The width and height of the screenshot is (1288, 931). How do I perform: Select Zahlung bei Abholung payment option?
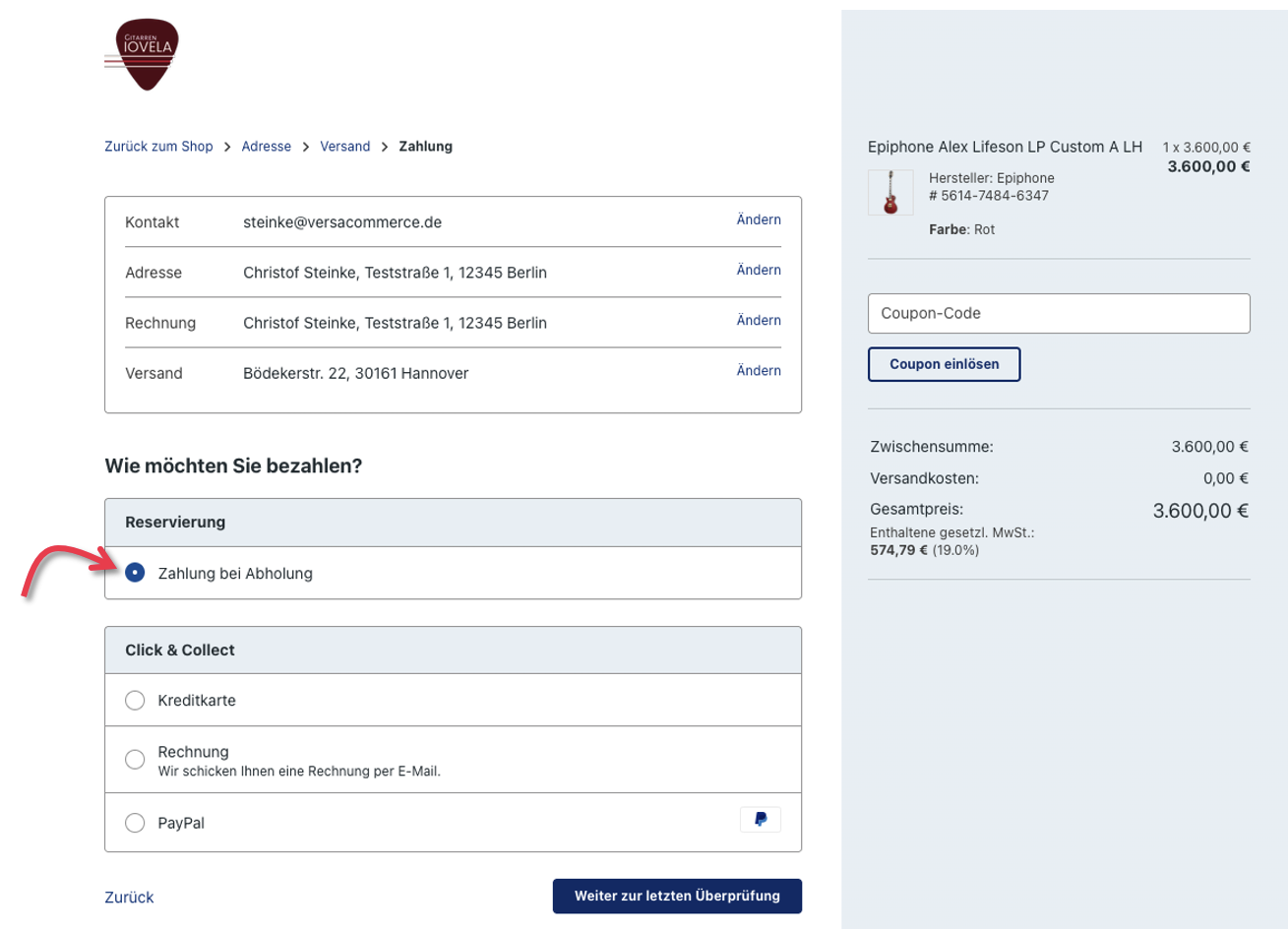pyautogui.click(x=136, y=573)
